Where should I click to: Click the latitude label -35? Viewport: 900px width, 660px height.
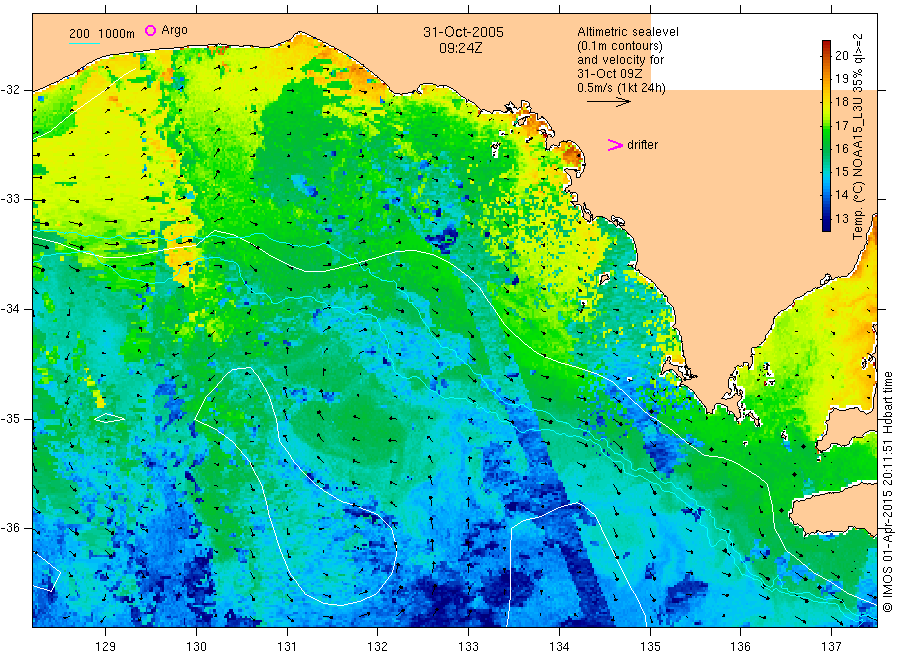[11, 418]
